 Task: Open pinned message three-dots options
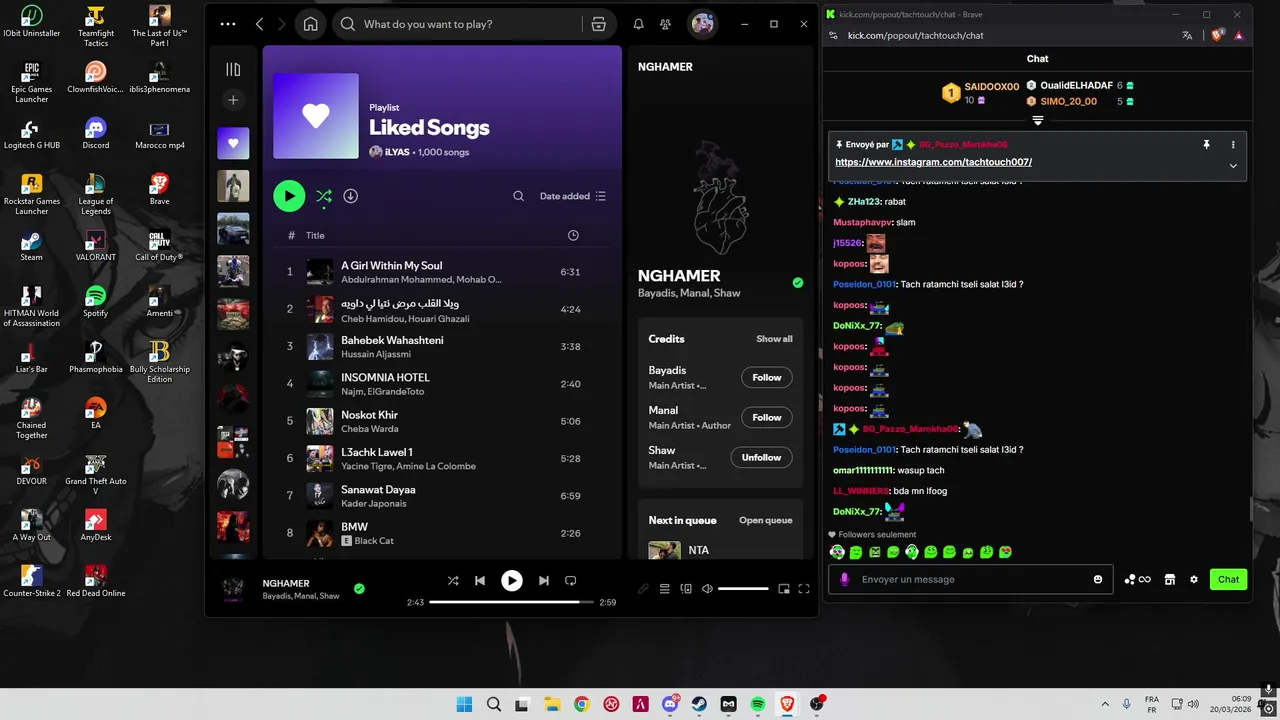(1233, 145)
